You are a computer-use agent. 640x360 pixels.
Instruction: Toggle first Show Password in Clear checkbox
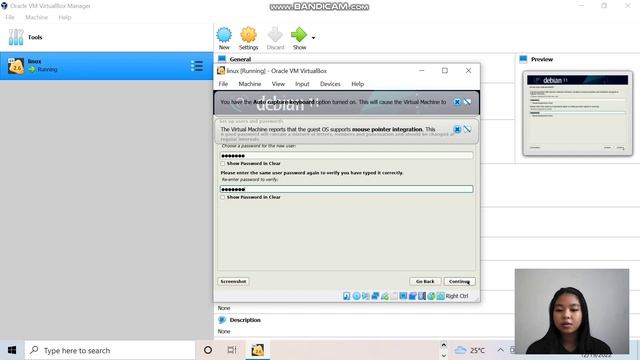(223, 164)
